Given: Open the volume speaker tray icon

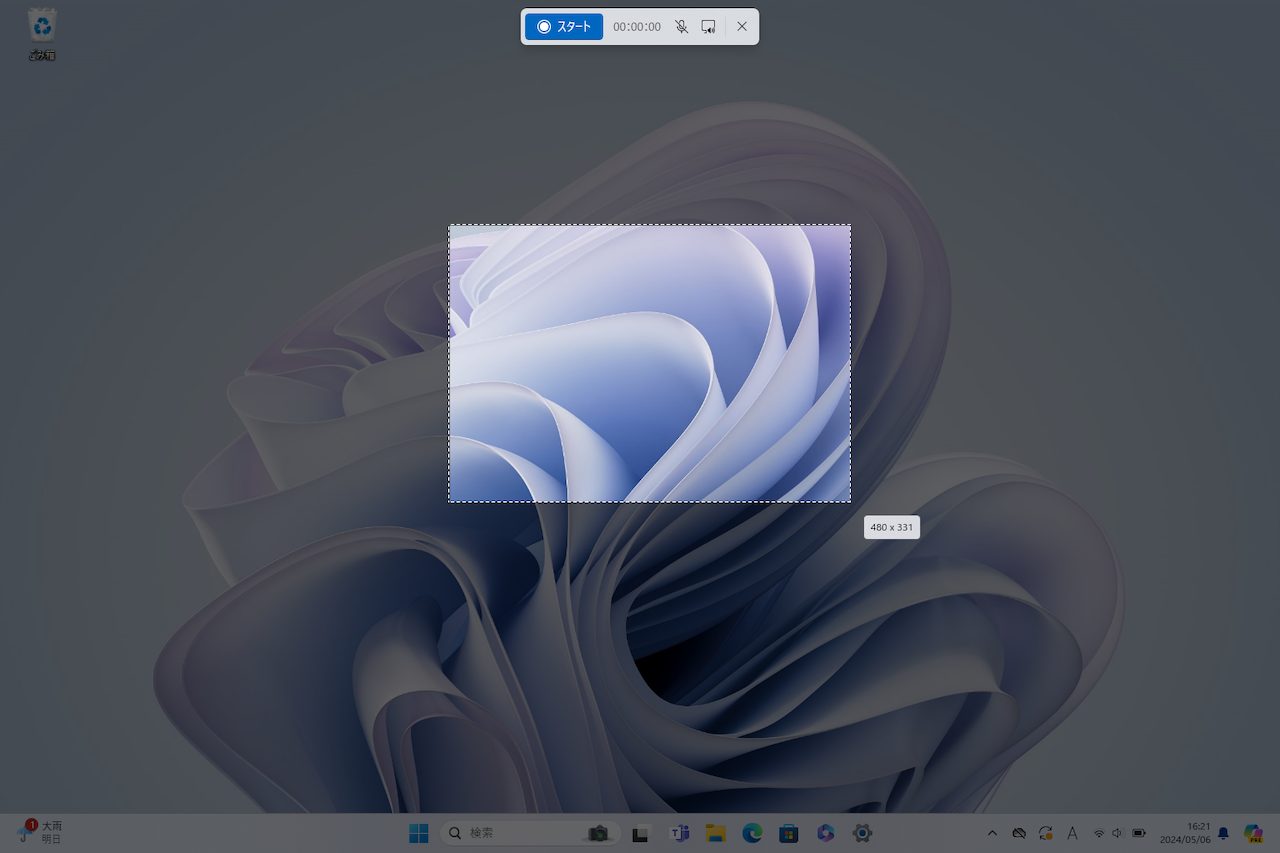Looking at the screenshot, I should 1118,833.
